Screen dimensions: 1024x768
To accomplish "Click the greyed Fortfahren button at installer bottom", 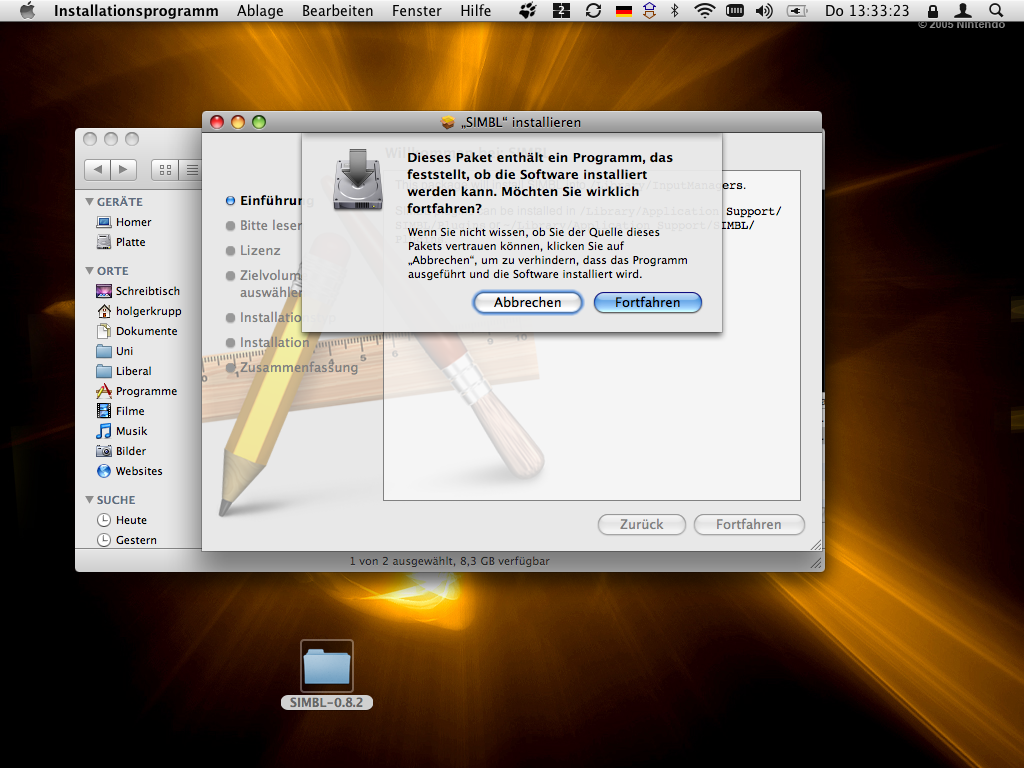I will tap(748, 524).
